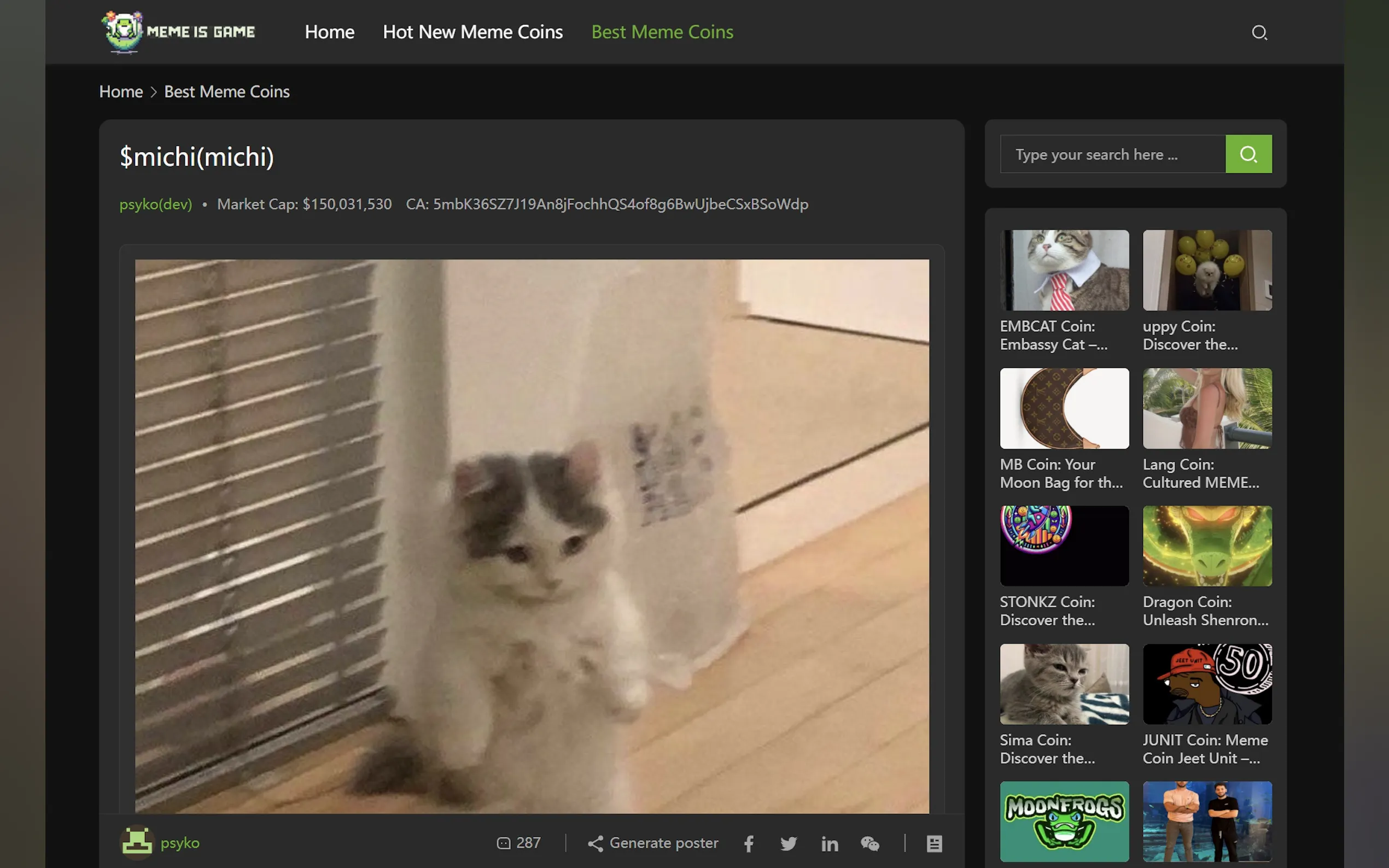The image size is (1389, 868).
Task: Open EMBCAT Coin thumbnail
Action: [1064, 271]
